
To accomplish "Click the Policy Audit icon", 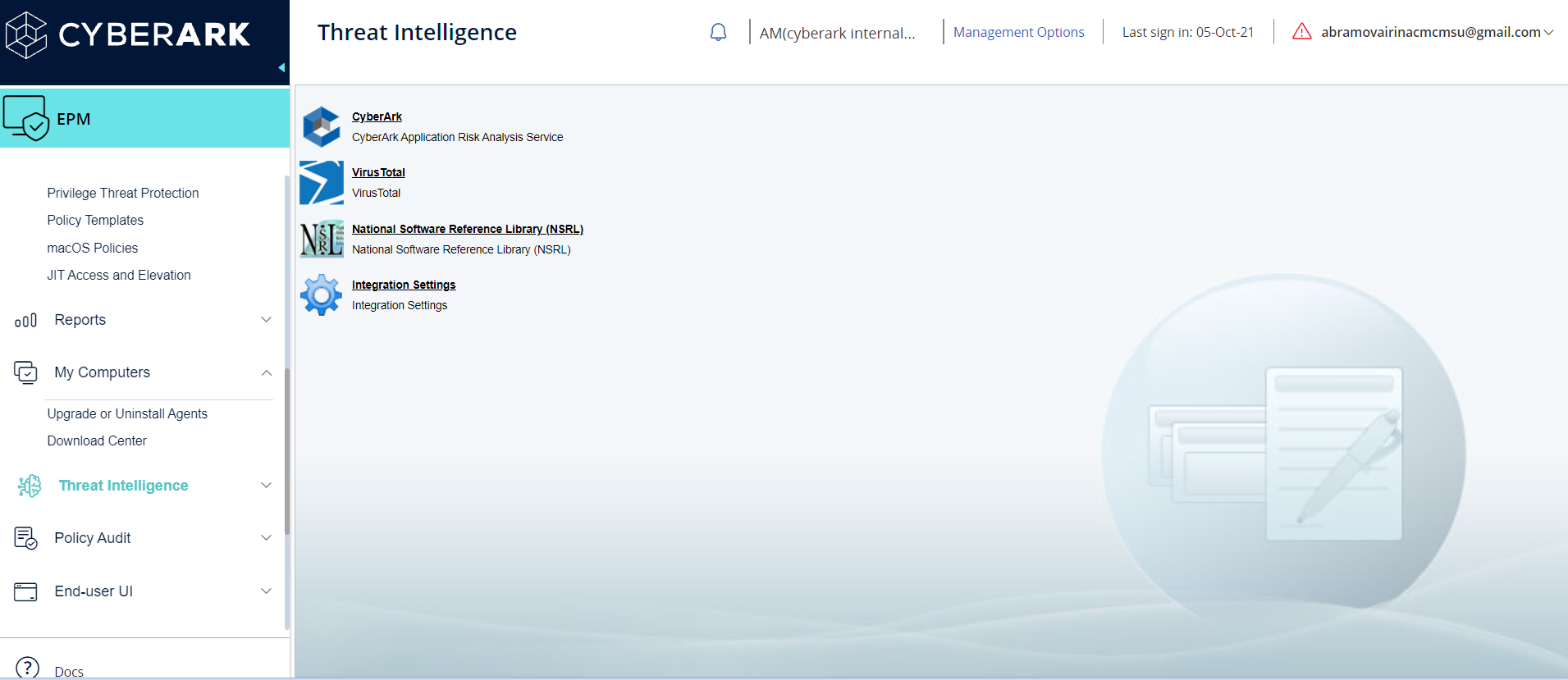I will click(x=25, y=538).
